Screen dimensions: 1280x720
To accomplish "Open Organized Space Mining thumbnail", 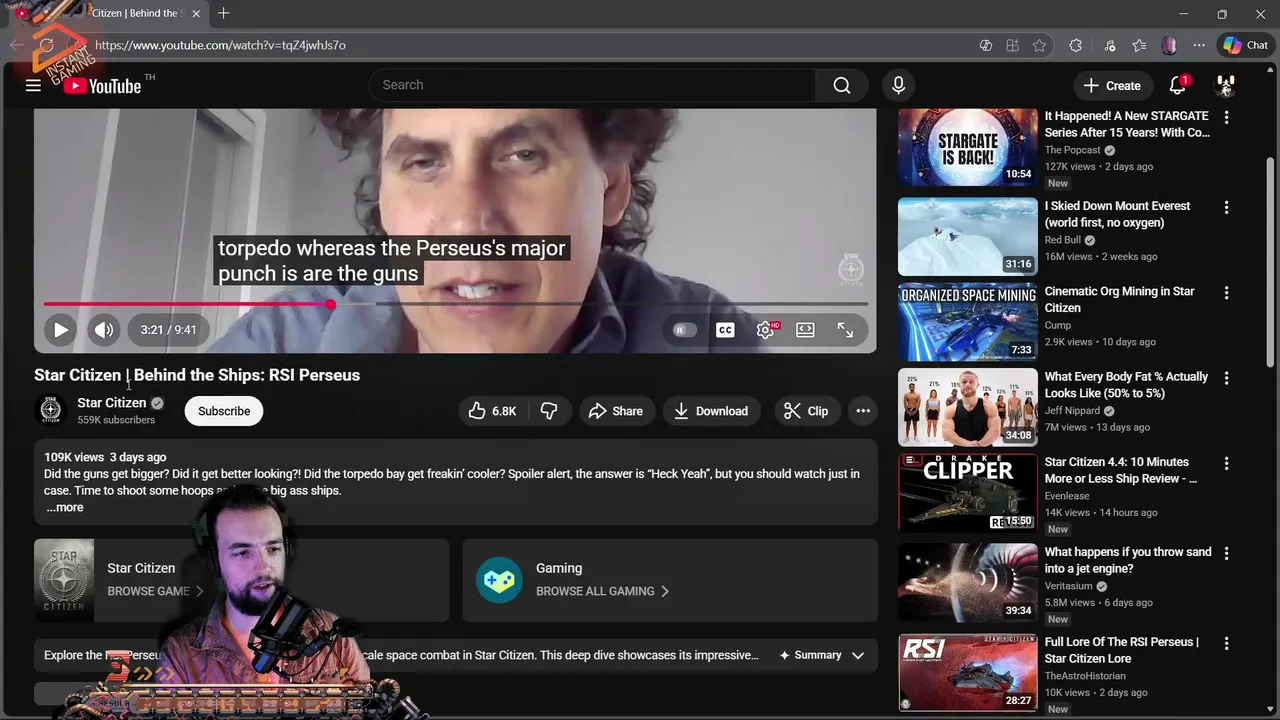I will coord(968,322).
